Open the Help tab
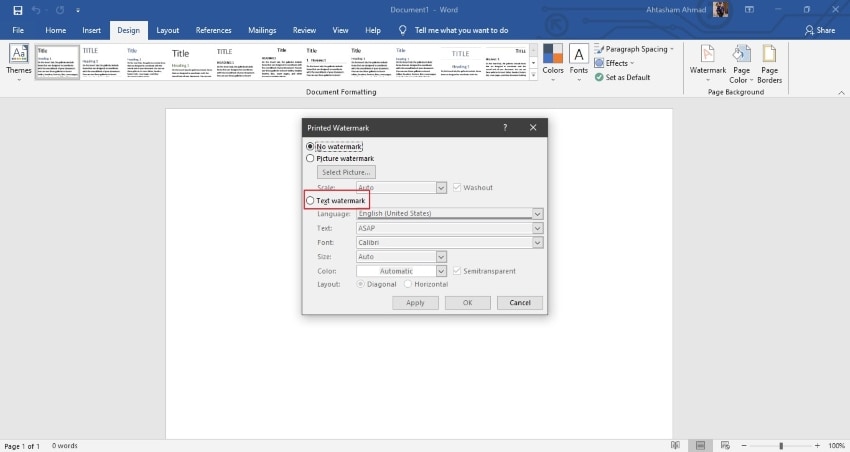This screenshot has height=452, width=850. pos(372,30)
